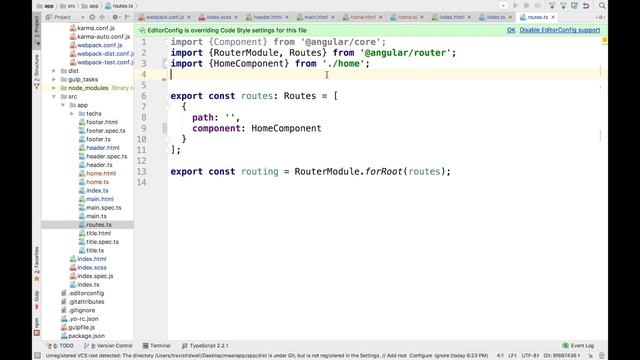Viewport: 640px width, 360px height.
Task: Select index.spec.js file
Action: click(x=91, y=276)
